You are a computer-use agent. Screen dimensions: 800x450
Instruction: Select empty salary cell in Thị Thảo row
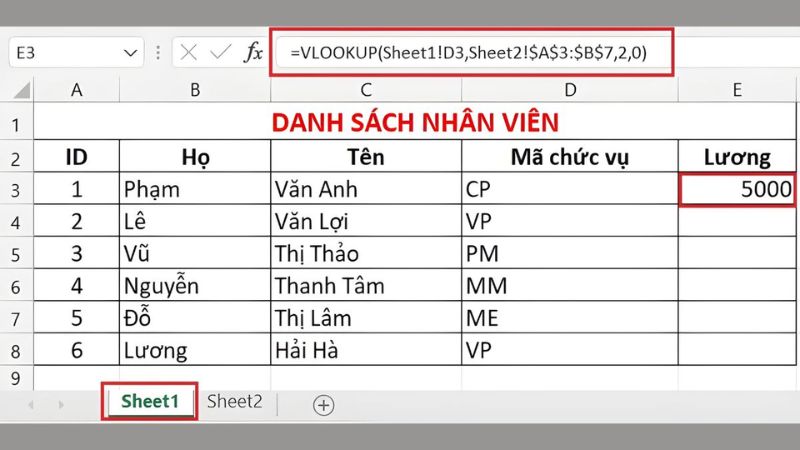(x=737, y=253)
